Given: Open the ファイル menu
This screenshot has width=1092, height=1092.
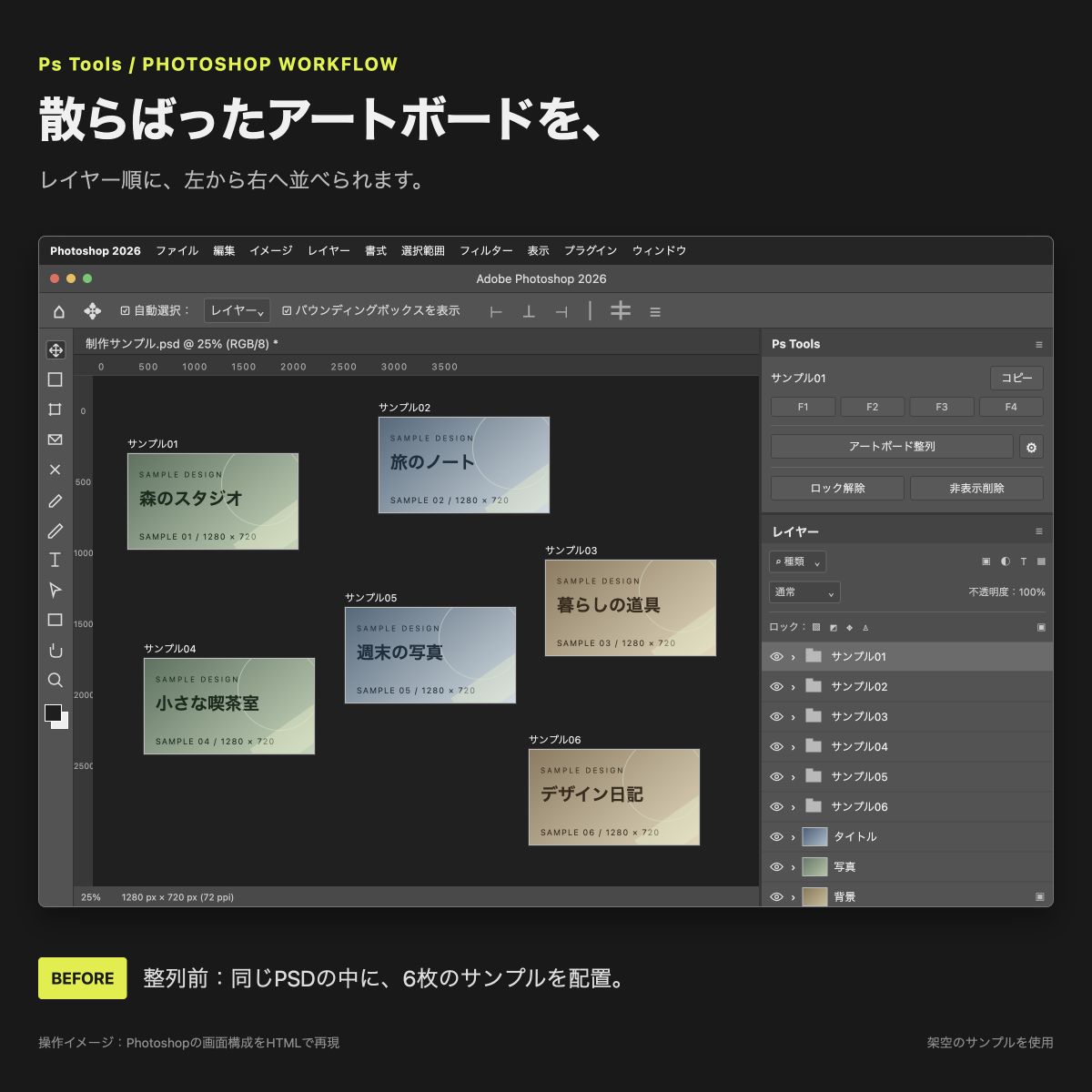Looking at the screenshot, I should (177, 250).
